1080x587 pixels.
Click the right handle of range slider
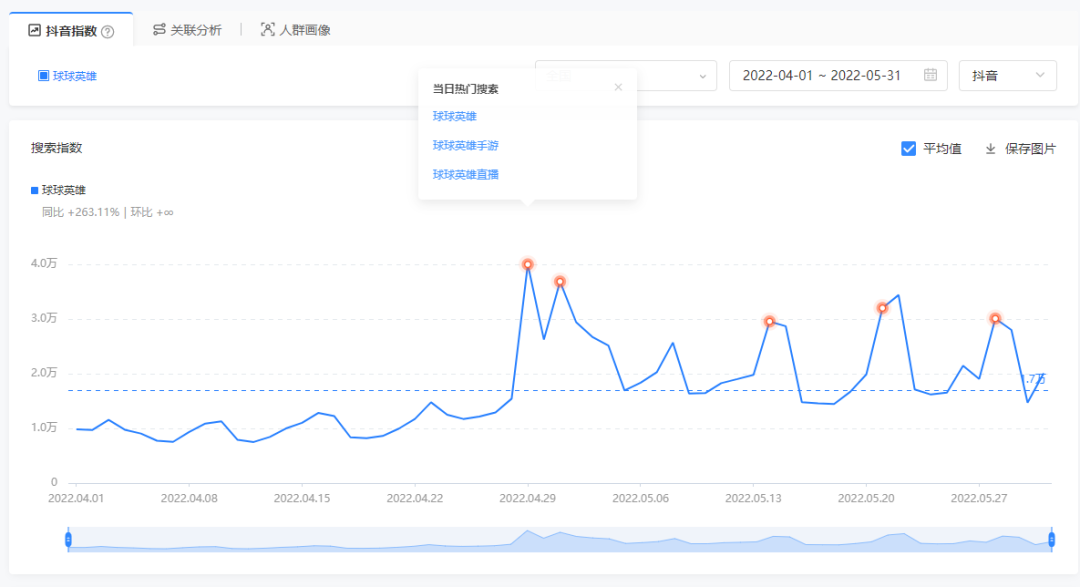1052,539
